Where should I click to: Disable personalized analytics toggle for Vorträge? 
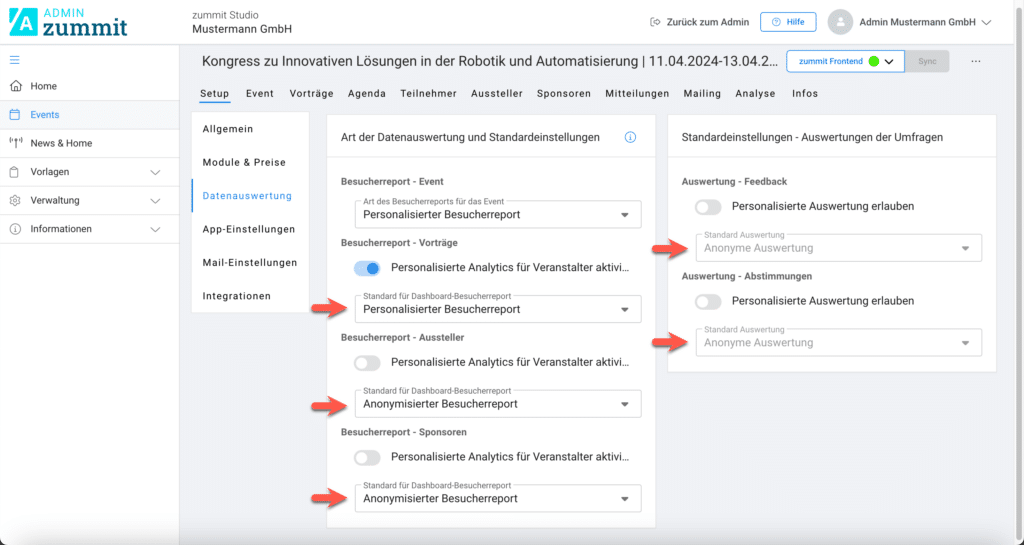point(368,268)
